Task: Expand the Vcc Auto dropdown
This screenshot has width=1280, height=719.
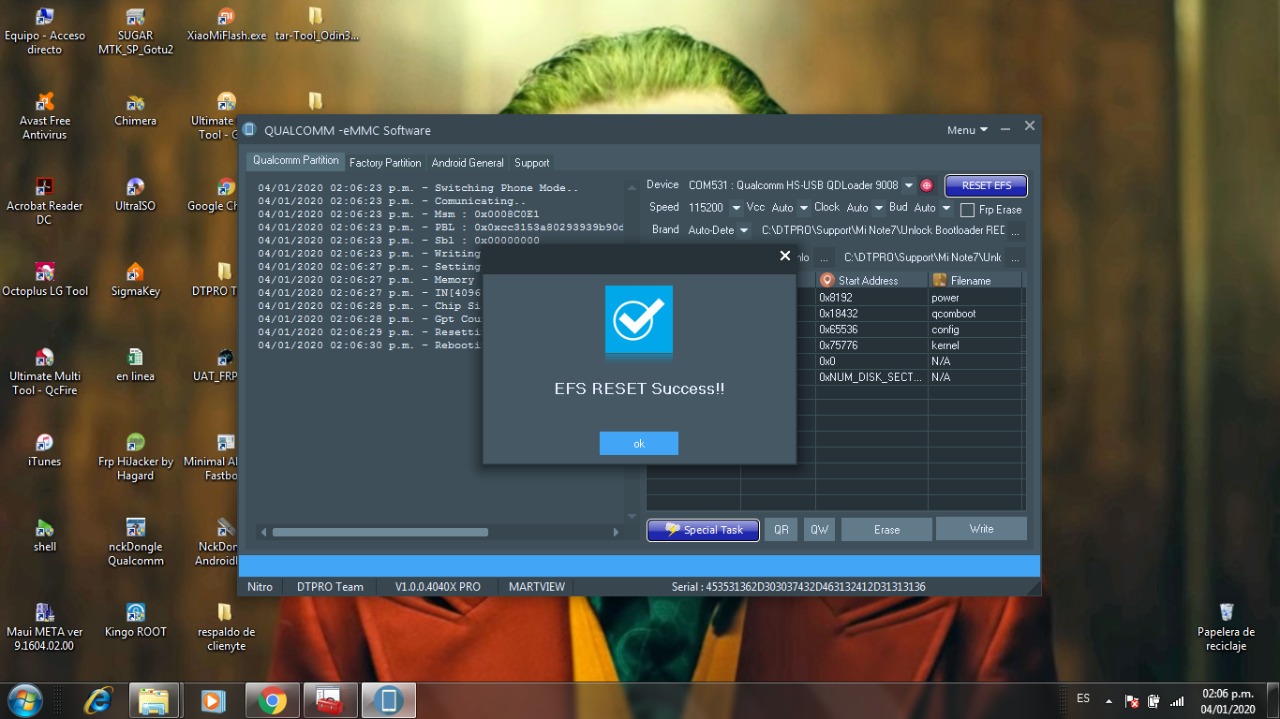Action: point(803,208)
